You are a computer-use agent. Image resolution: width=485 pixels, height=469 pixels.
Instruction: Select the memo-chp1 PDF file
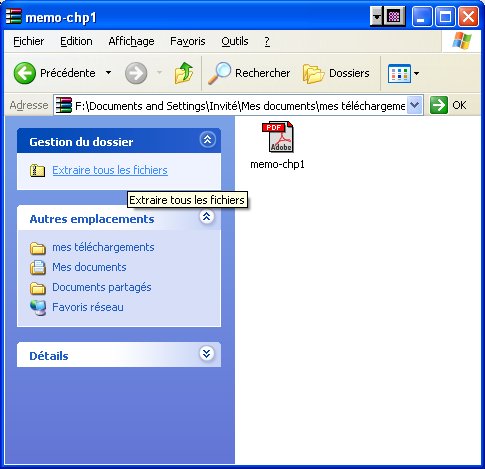(x=277, y=145)
